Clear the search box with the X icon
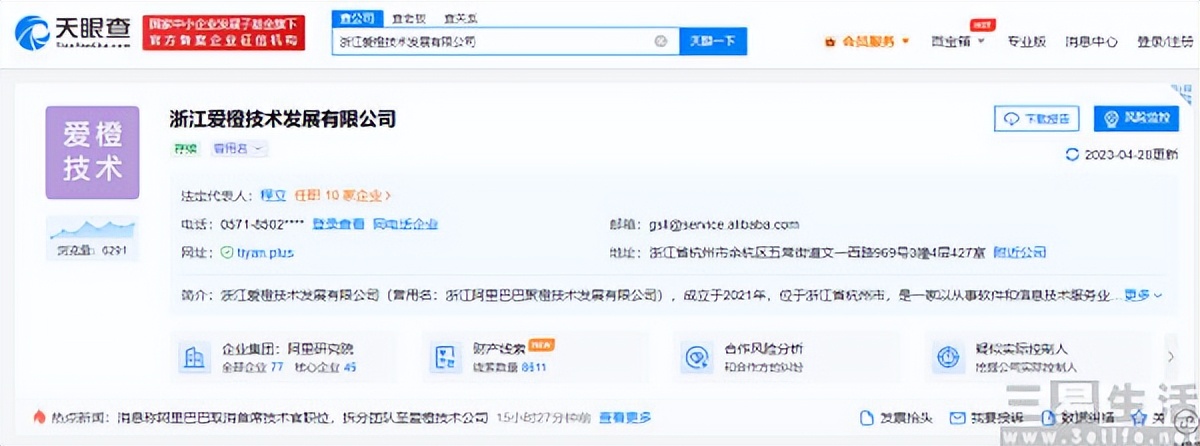Viewport: 1200px width, 446px height. coord(660,41)
